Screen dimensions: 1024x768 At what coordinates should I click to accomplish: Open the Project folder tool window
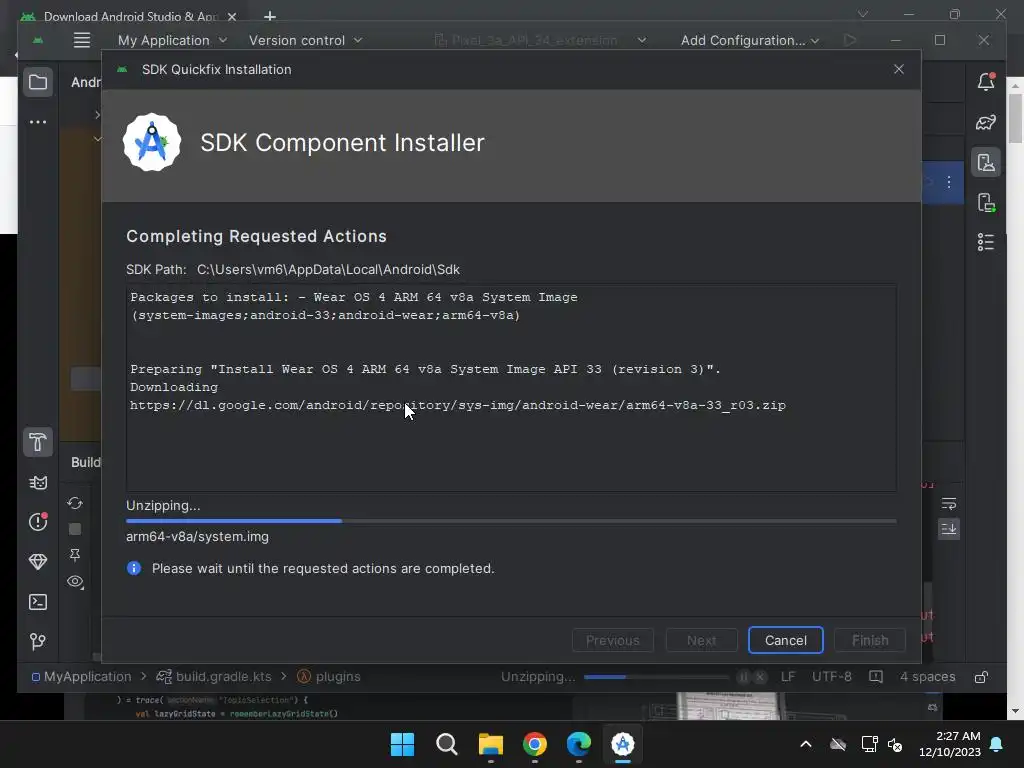(38, 82)
